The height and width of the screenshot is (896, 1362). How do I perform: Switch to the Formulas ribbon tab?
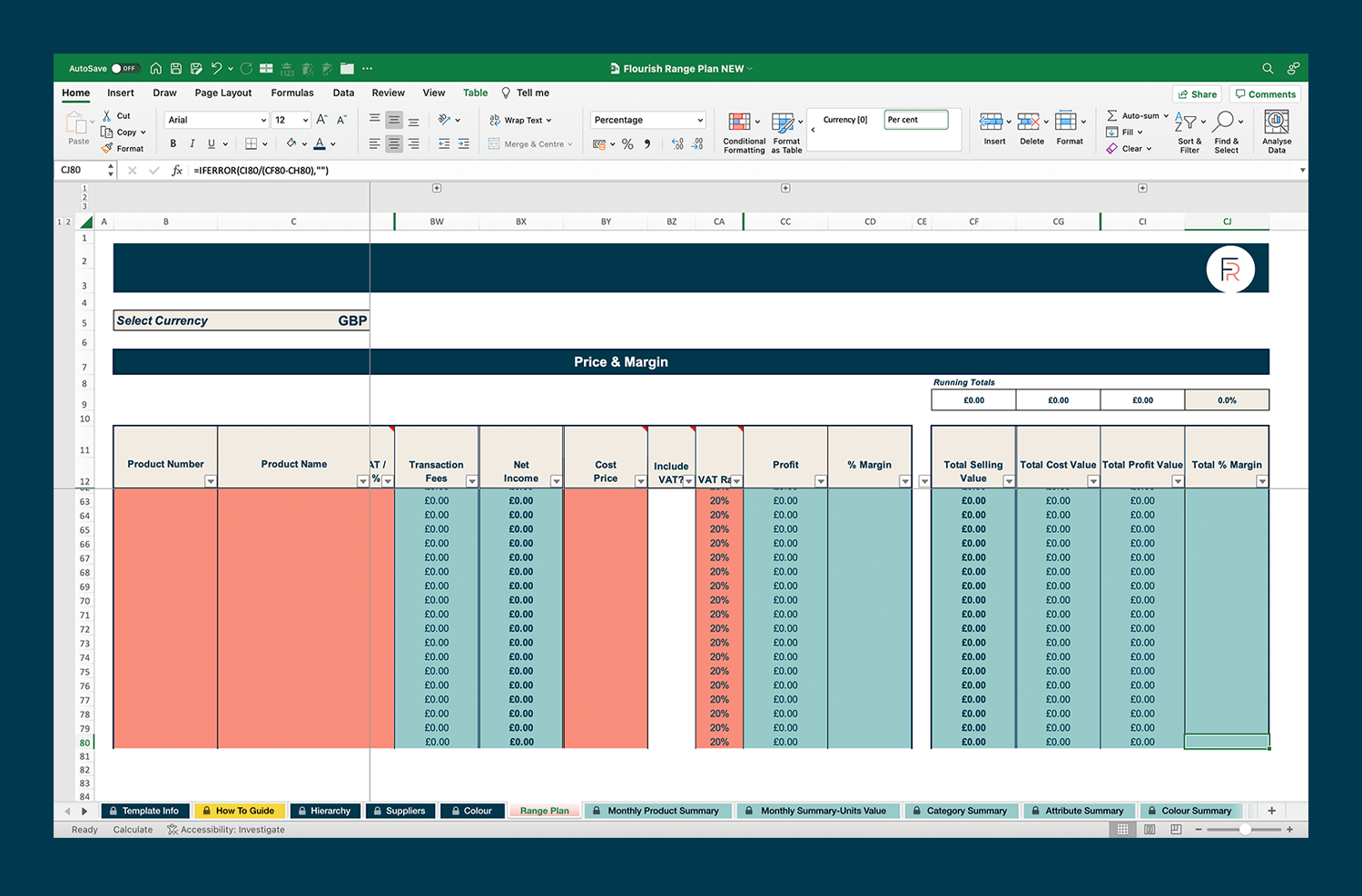[x=292, y=92]
